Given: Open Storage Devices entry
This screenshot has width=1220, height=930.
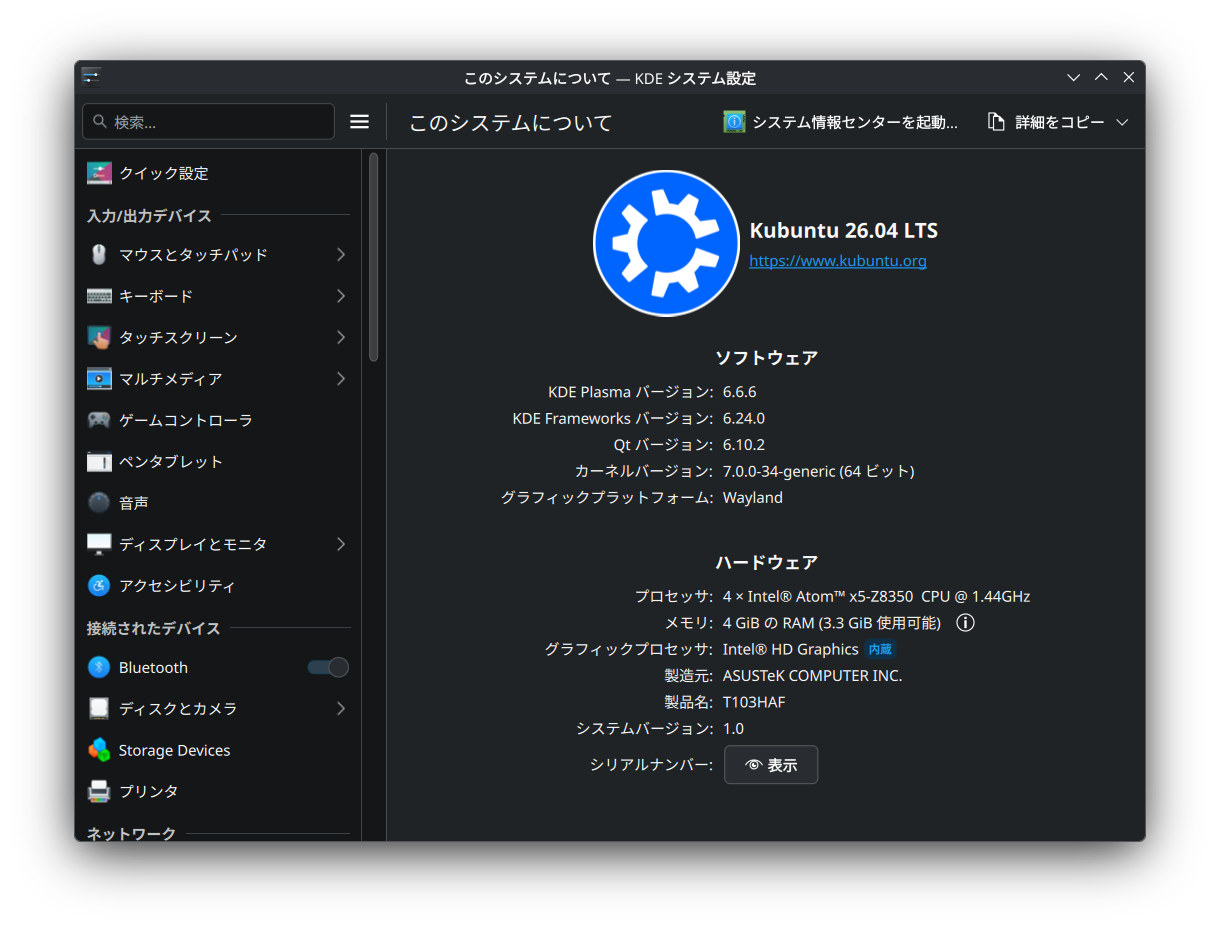Looking at the screenshot, I should point(218,750).
